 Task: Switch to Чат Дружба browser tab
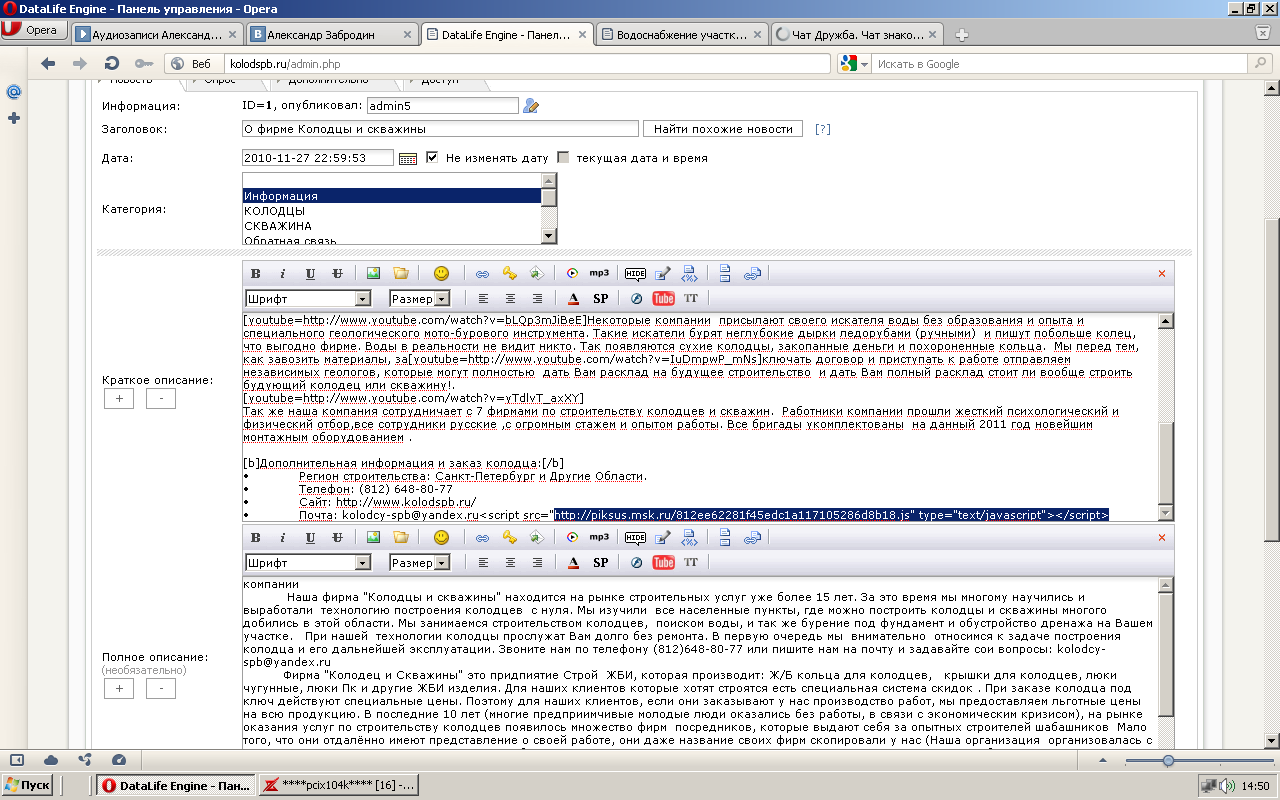click(857, 34)
